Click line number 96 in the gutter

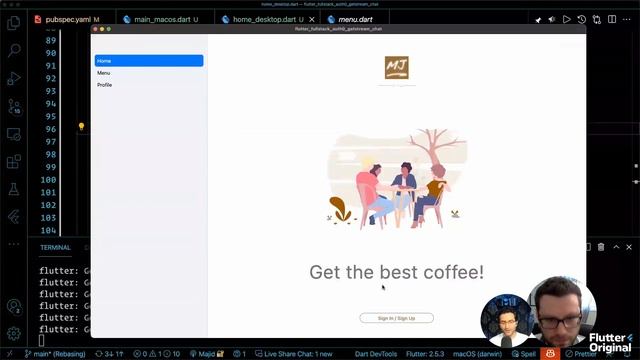coord(51,129)
